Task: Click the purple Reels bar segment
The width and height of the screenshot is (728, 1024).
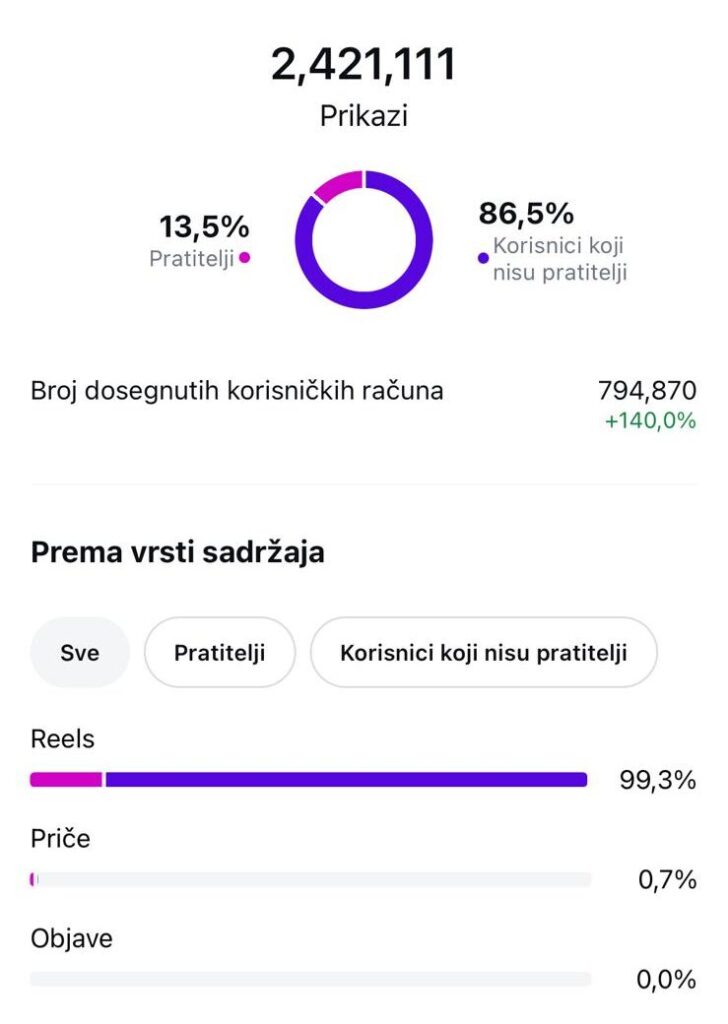Action: [x=345, y=780]
